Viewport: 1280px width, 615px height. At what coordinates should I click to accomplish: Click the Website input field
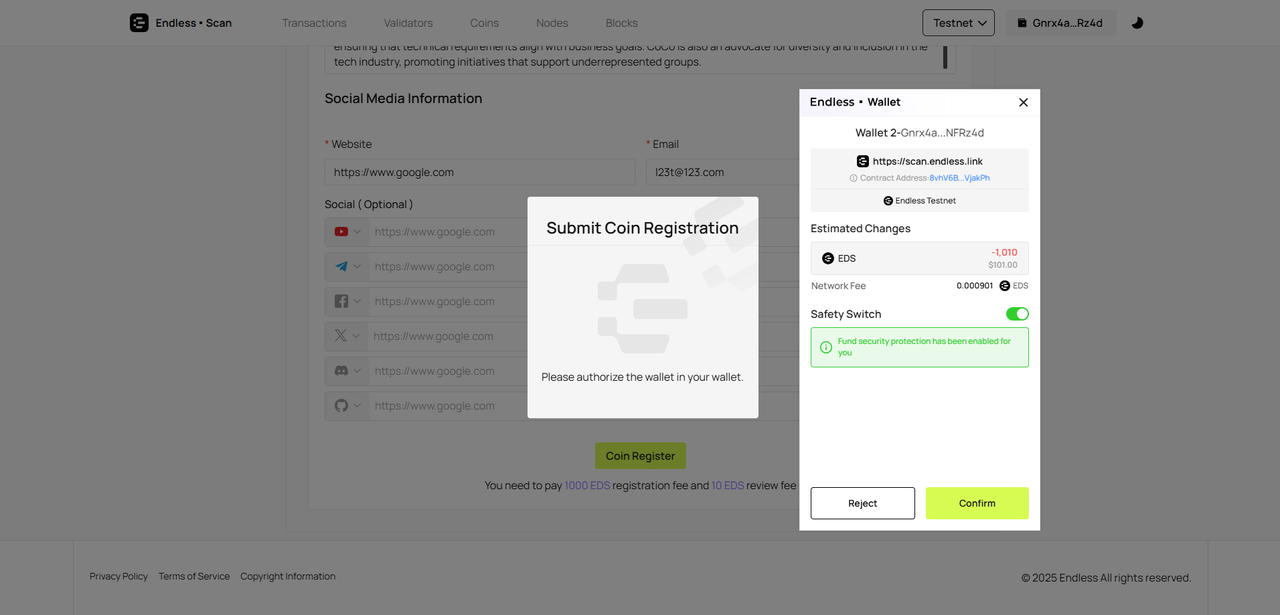click(480, 172)
